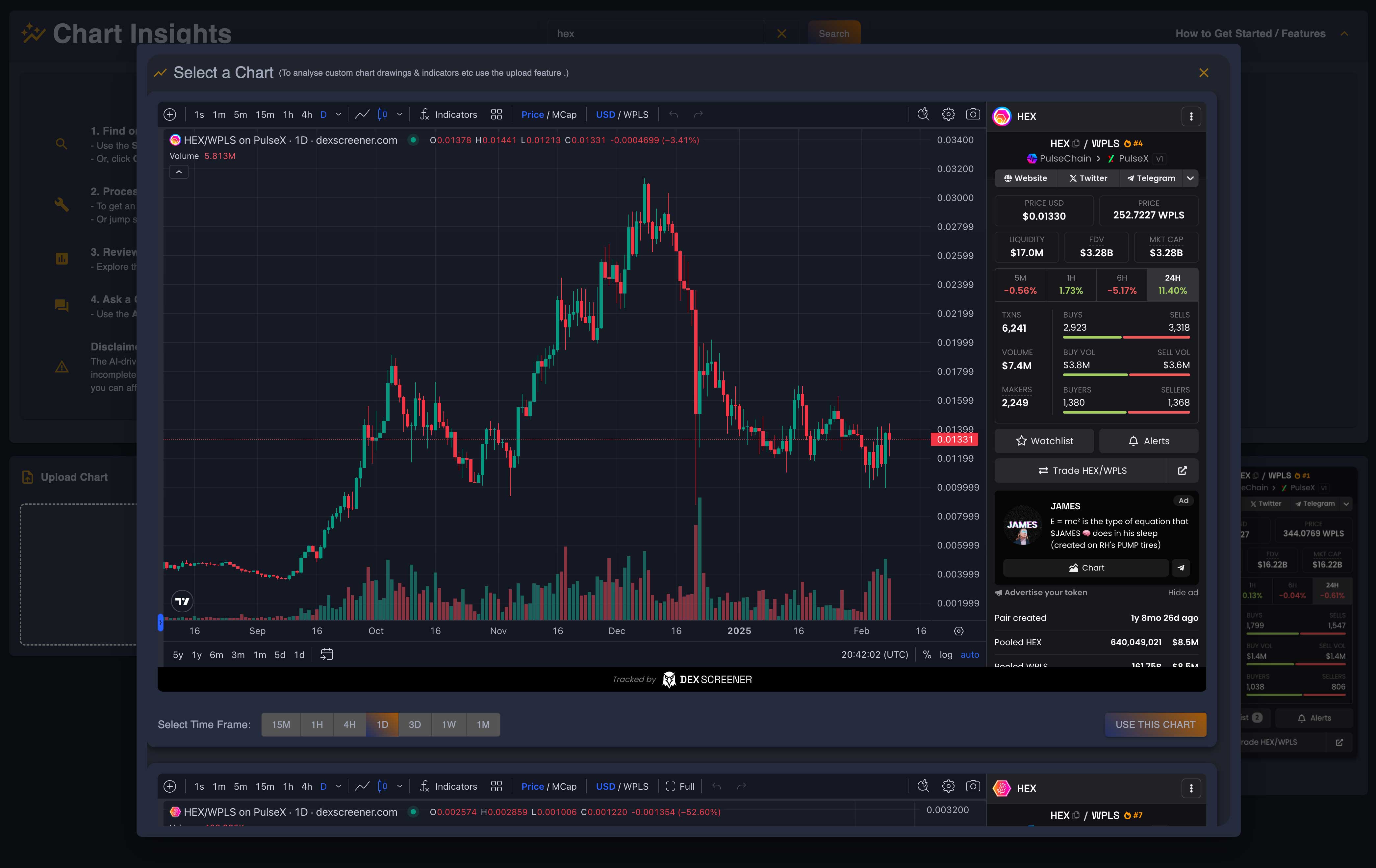Expand the social links chevron beside Telegram
This screenshot has height=868, width=1376.
pos(1191,178)
